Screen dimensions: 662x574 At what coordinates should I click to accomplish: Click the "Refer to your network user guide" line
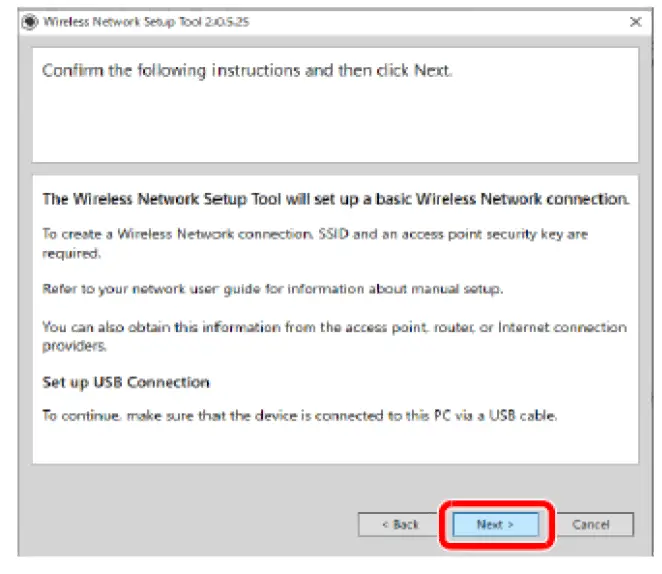270,289
